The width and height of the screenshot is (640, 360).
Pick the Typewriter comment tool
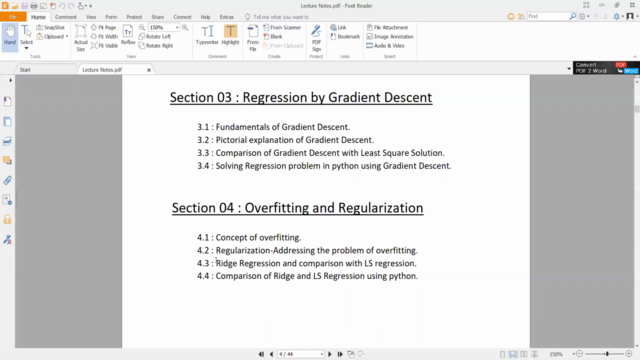[207, 35]
